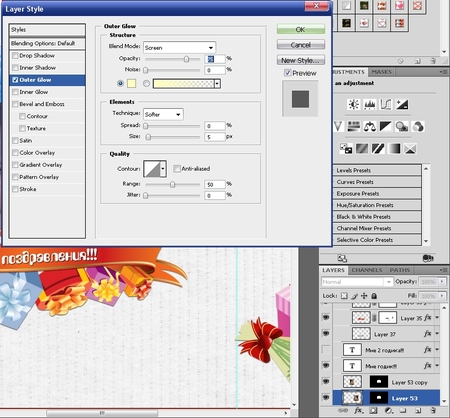The image size is (450, 418).
Task: Hide Layer 53 copy with its eye icon
Action: [326, 381]
